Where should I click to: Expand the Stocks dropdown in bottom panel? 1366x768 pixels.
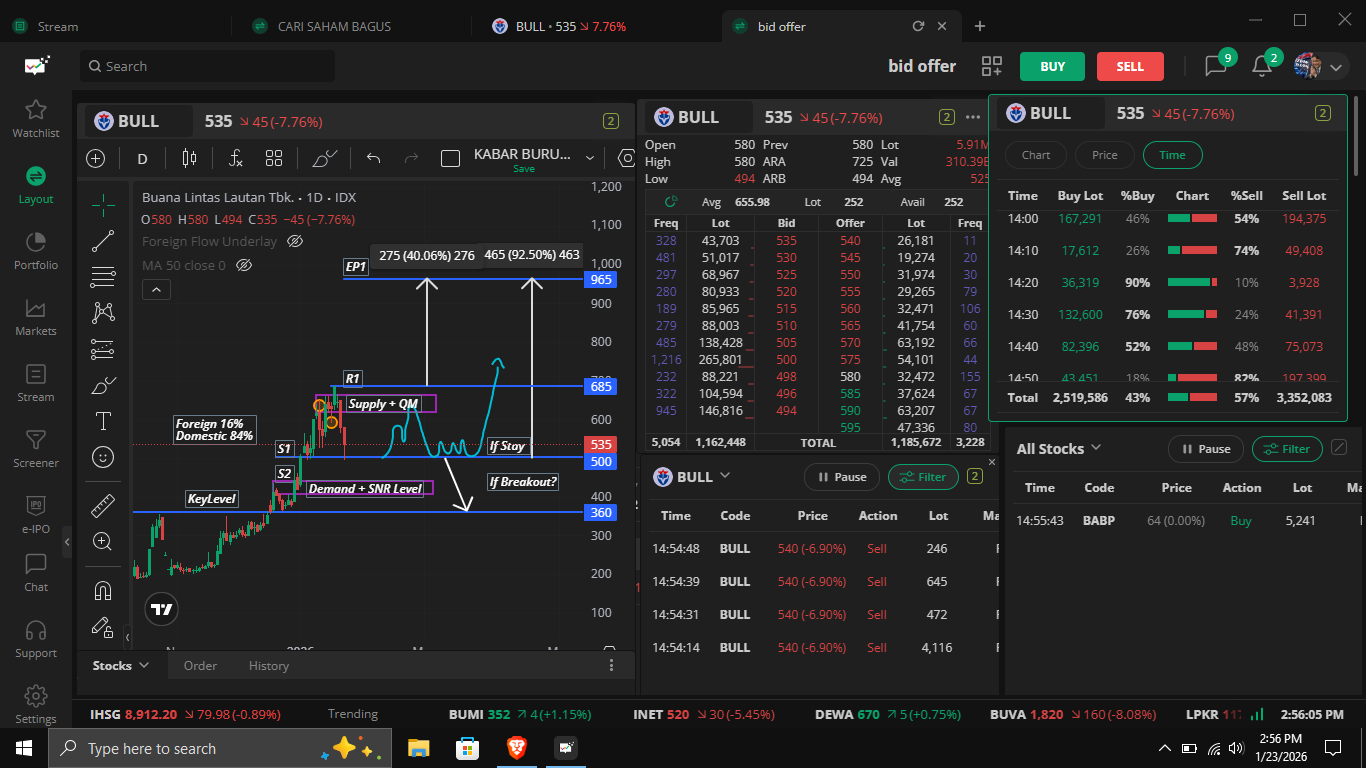[121, 665]
